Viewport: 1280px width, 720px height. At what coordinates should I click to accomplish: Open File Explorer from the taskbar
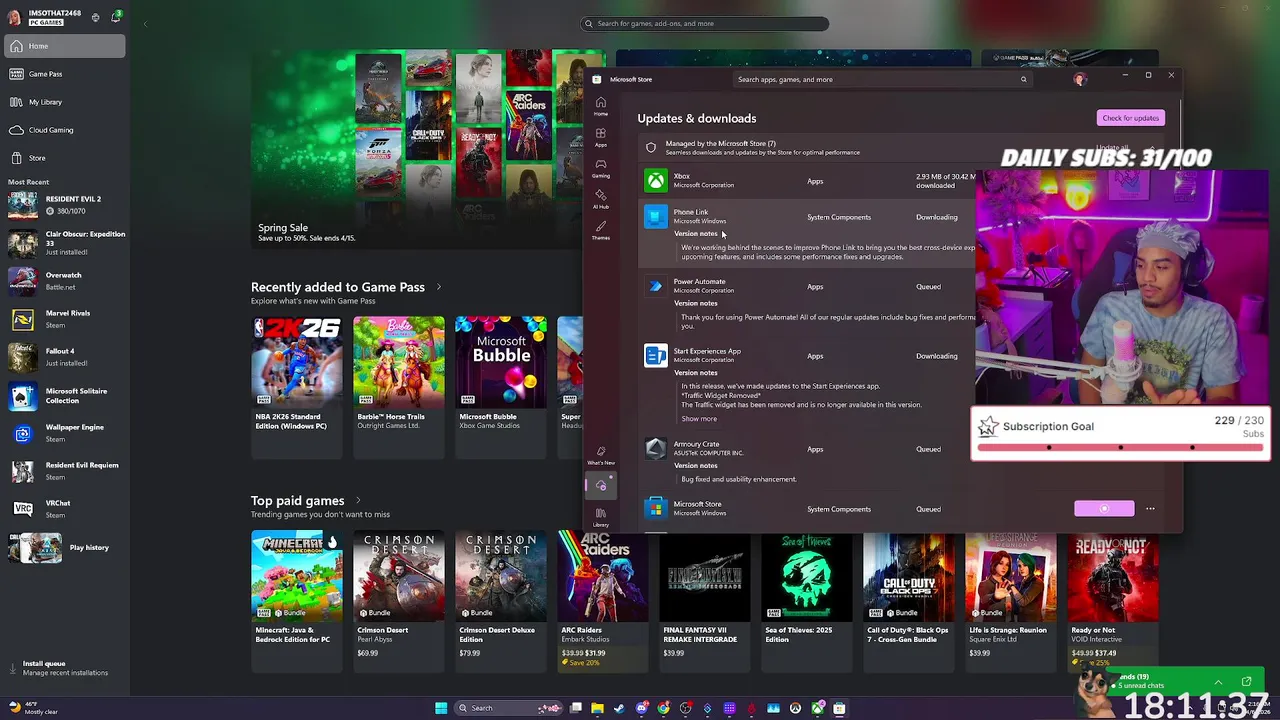pyautogui.click(x=597, y=708)
